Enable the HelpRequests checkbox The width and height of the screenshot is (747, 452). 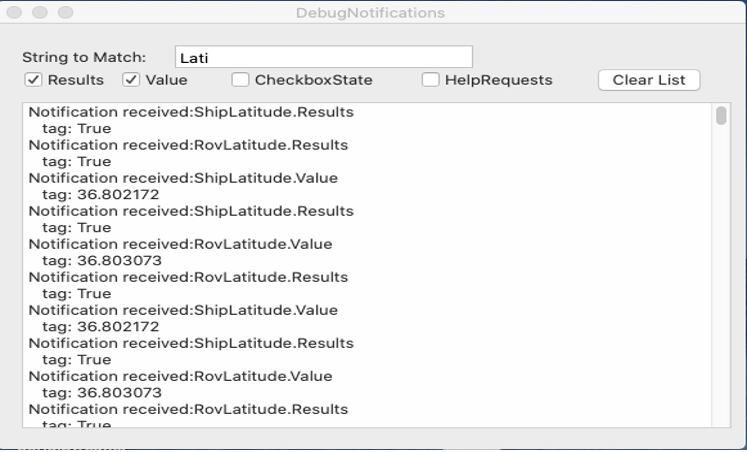(x=430, y=80)
